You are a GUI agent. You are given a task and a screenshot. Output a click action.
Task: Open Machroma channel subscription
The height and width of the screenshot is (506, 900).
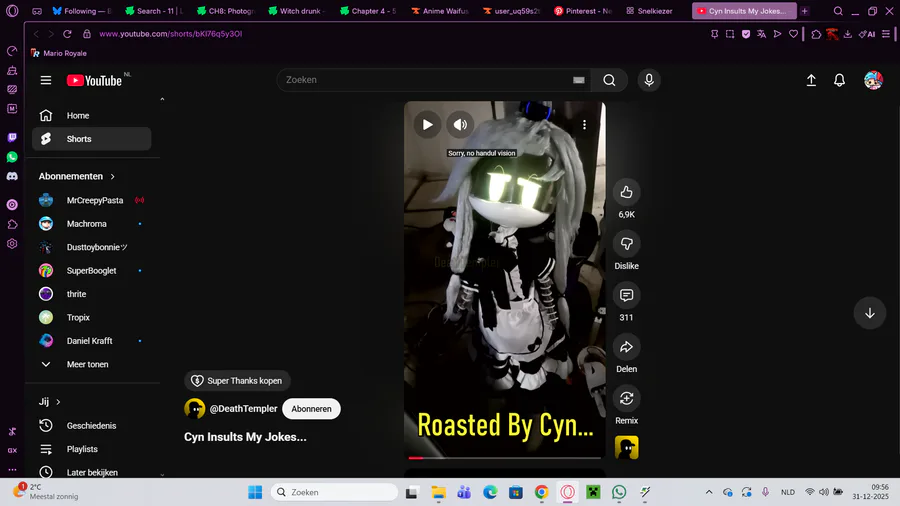point(92,224)
